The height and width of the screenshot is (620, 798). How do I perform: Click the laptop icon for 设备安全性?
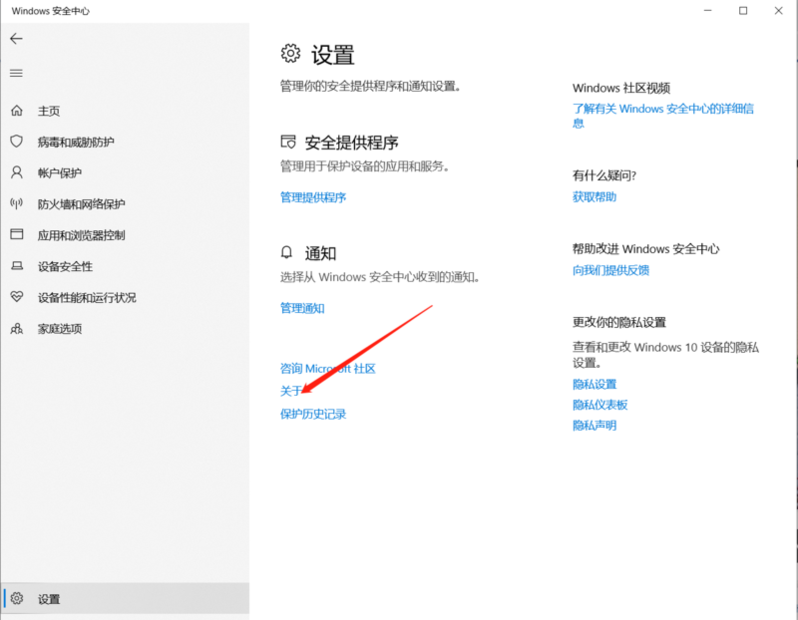pos(17,266)
